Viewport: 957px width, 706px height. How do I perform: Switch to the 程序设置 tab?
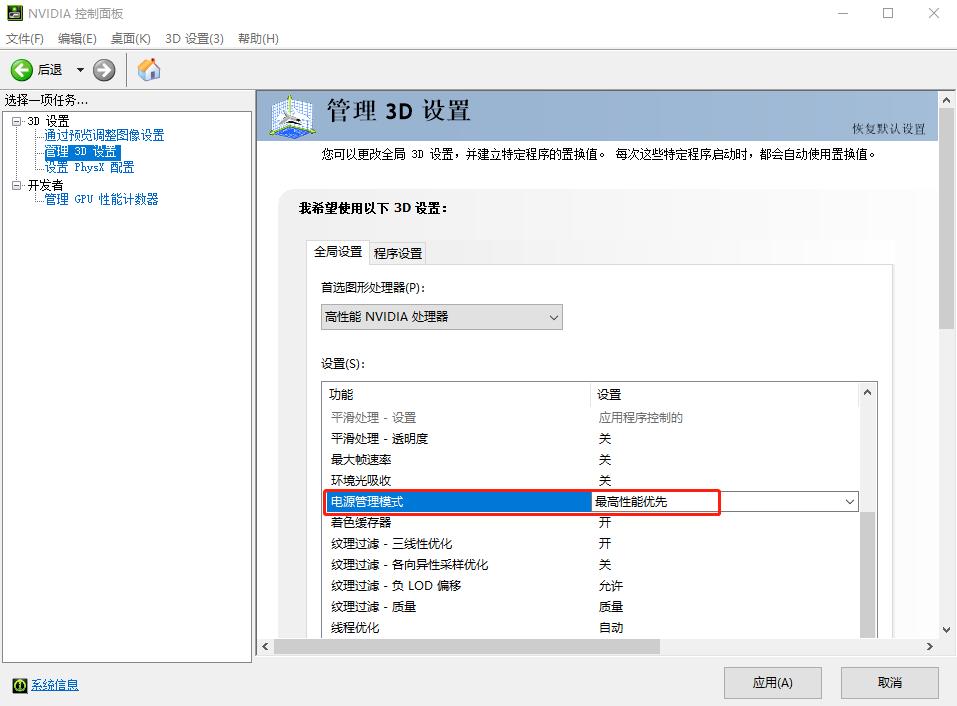click(397, 253)
